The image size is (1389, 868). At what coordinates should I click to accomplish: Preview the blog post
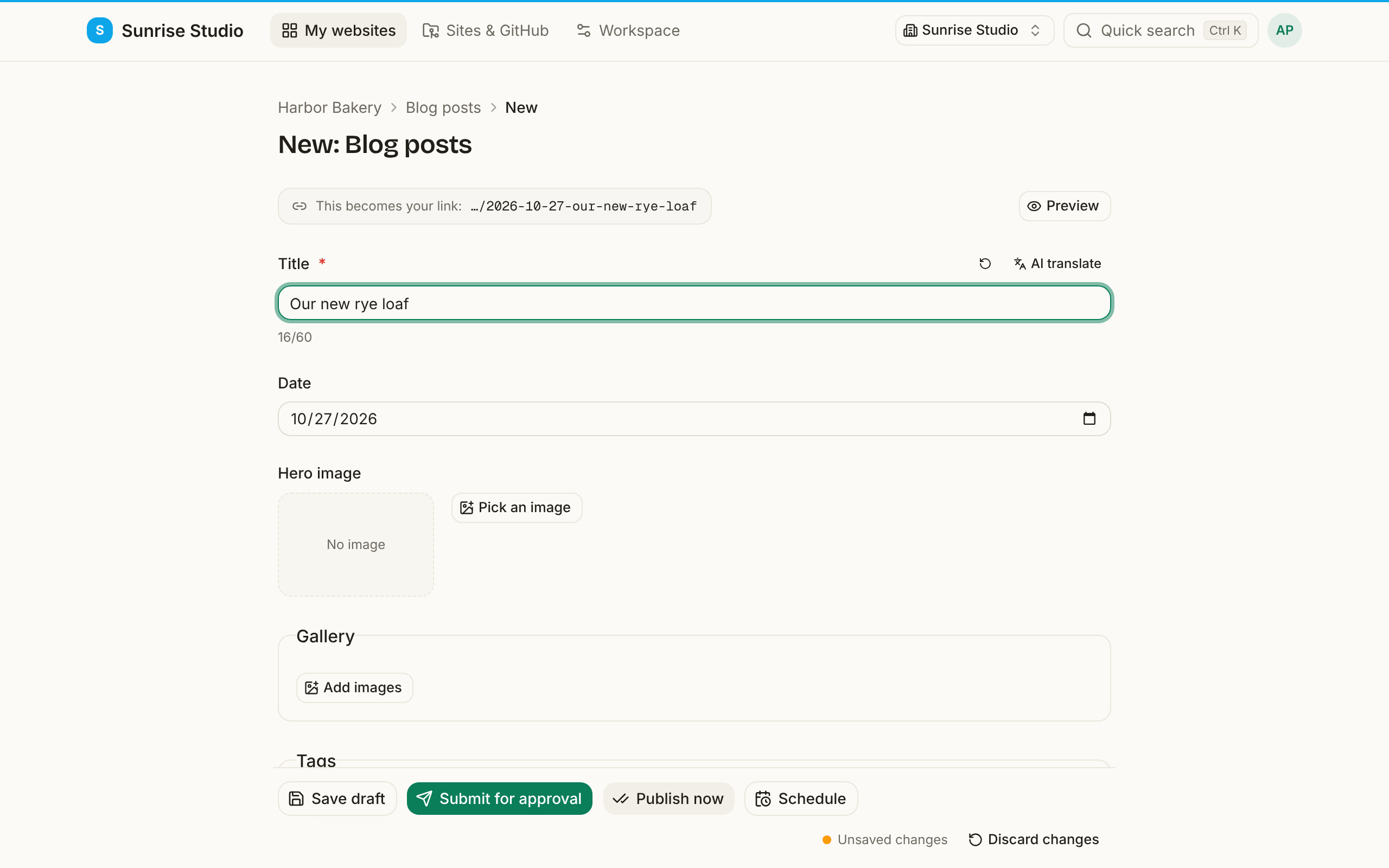1065,206
